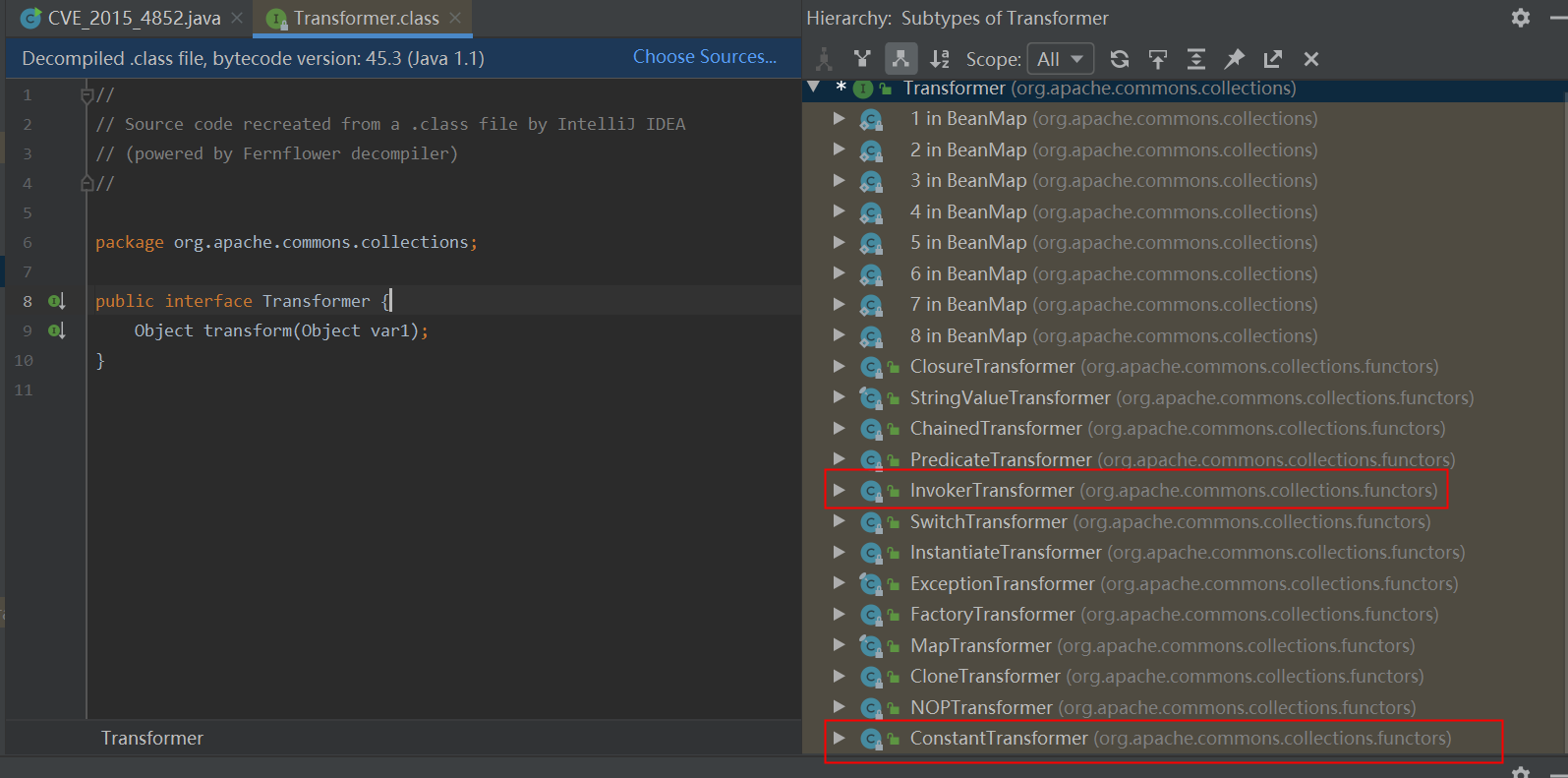Screen dimensions: 1568x778
Task: Collapse the Transformer root node
Action: tap(814, 88)
